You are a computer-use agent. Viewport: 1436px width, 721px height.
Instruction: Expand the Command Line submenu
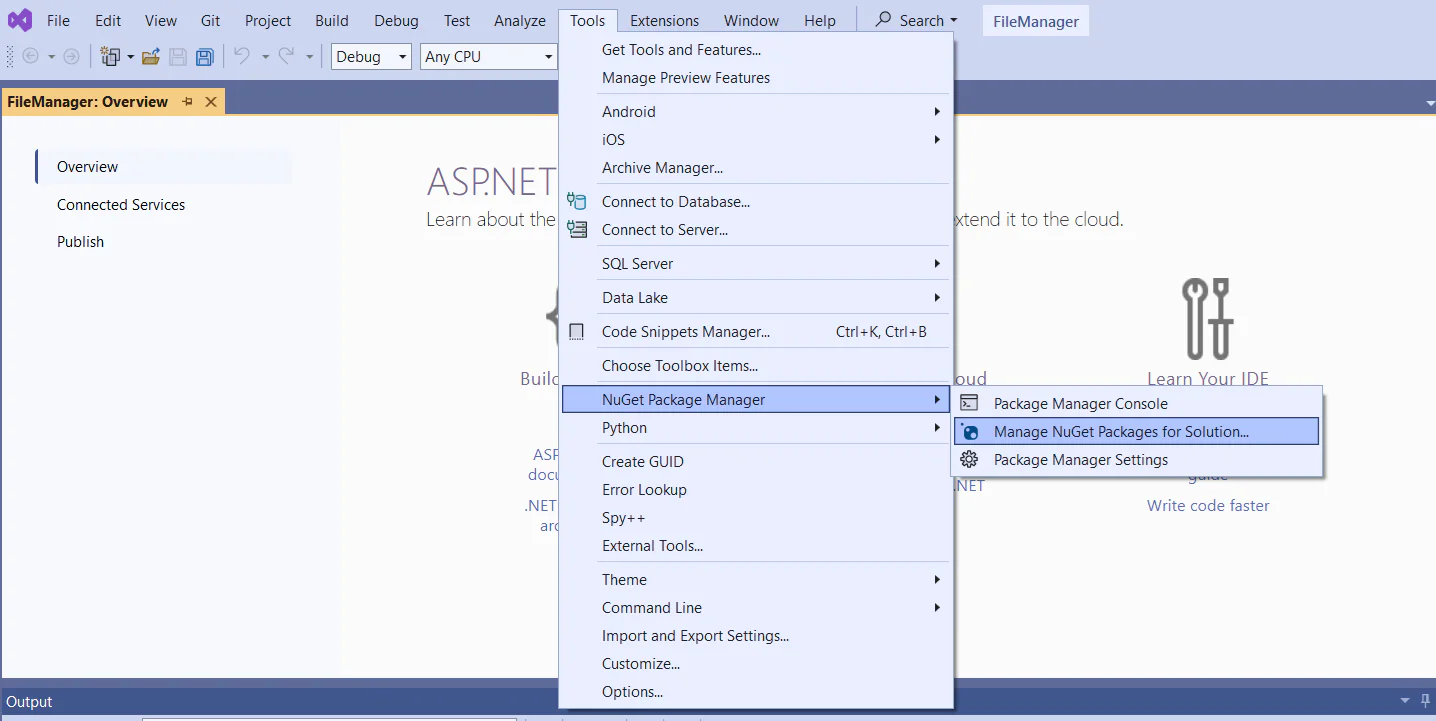tap(937, 608)
